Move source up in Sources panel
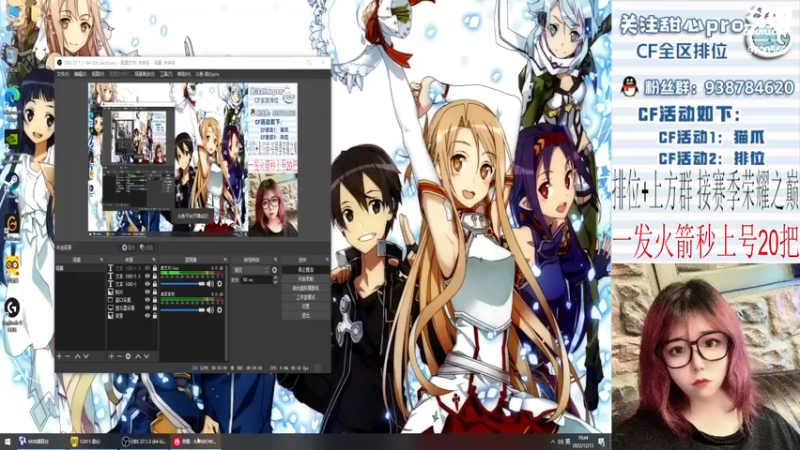 [x=138, y=356]
